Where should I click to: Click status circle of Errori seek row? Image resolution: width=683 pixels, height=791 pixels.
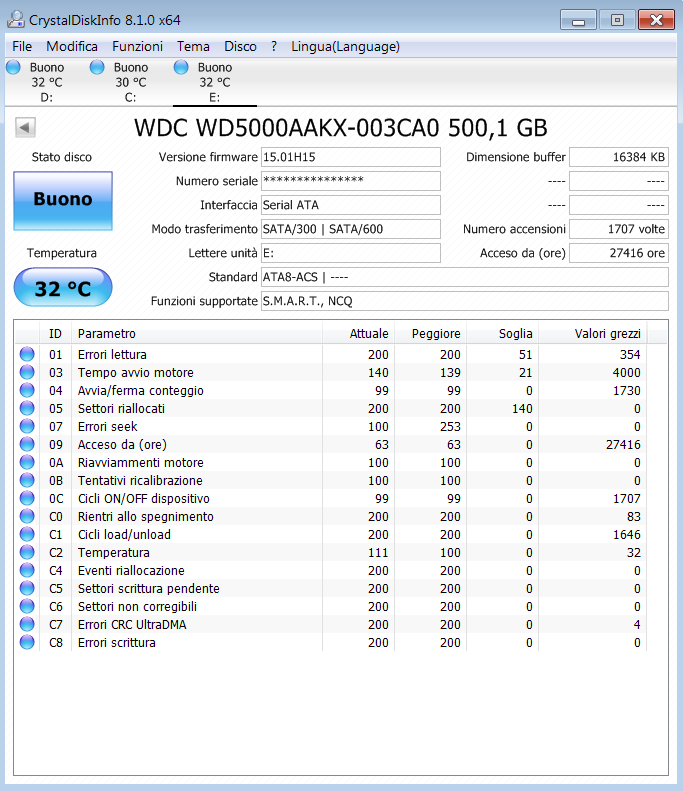pyautogui.click(x=27, y=426)
